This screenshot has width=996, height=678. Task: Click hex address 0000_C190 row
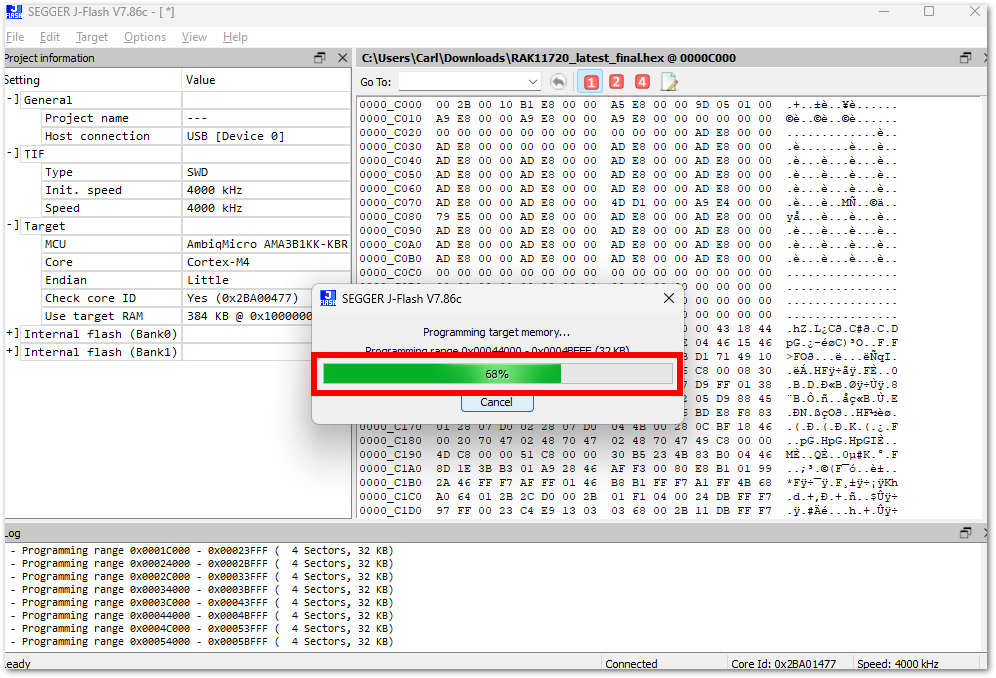(628, 454)
